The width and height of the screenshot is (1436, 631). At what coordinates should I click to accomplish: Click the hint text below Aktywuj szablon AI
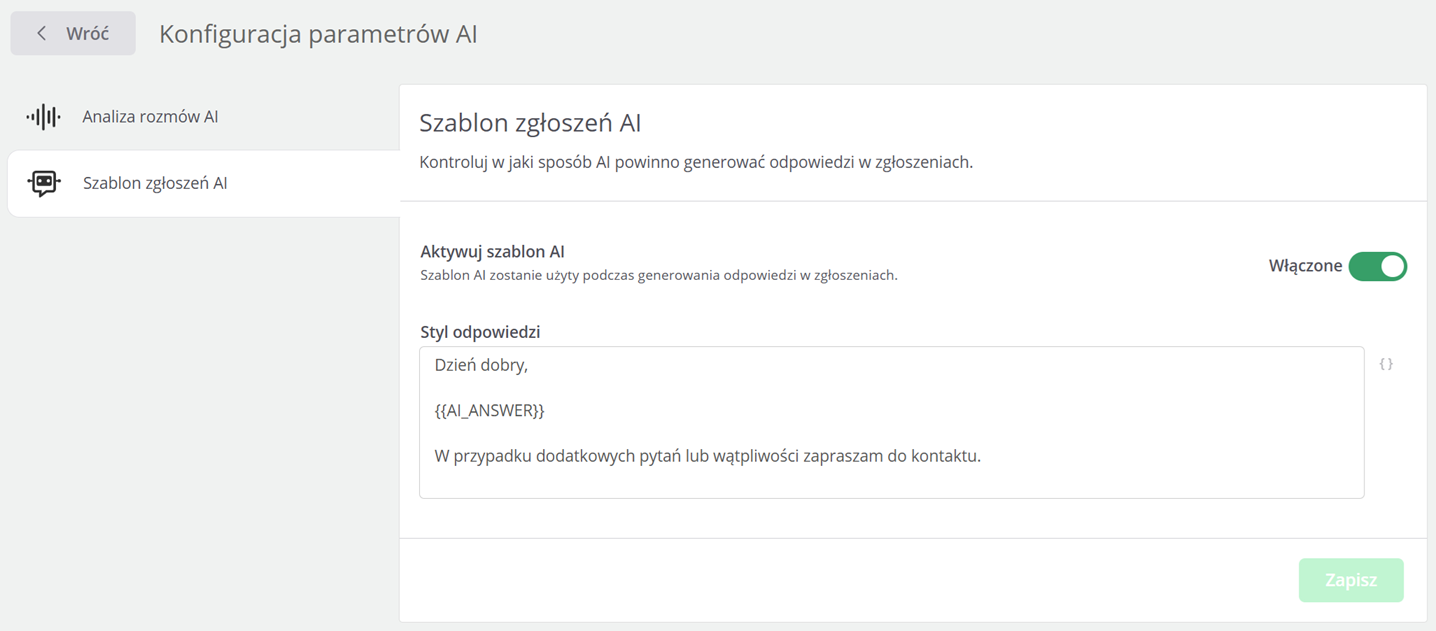coord(659,275)
